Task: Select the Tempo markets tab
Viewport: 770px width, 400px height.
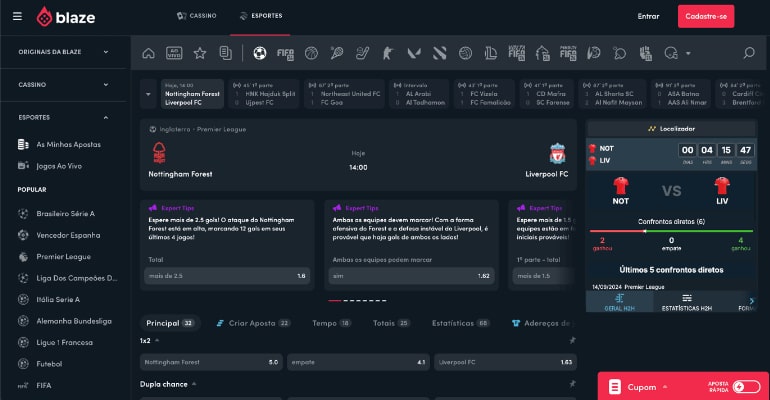Action: click(x=331, y=323)
